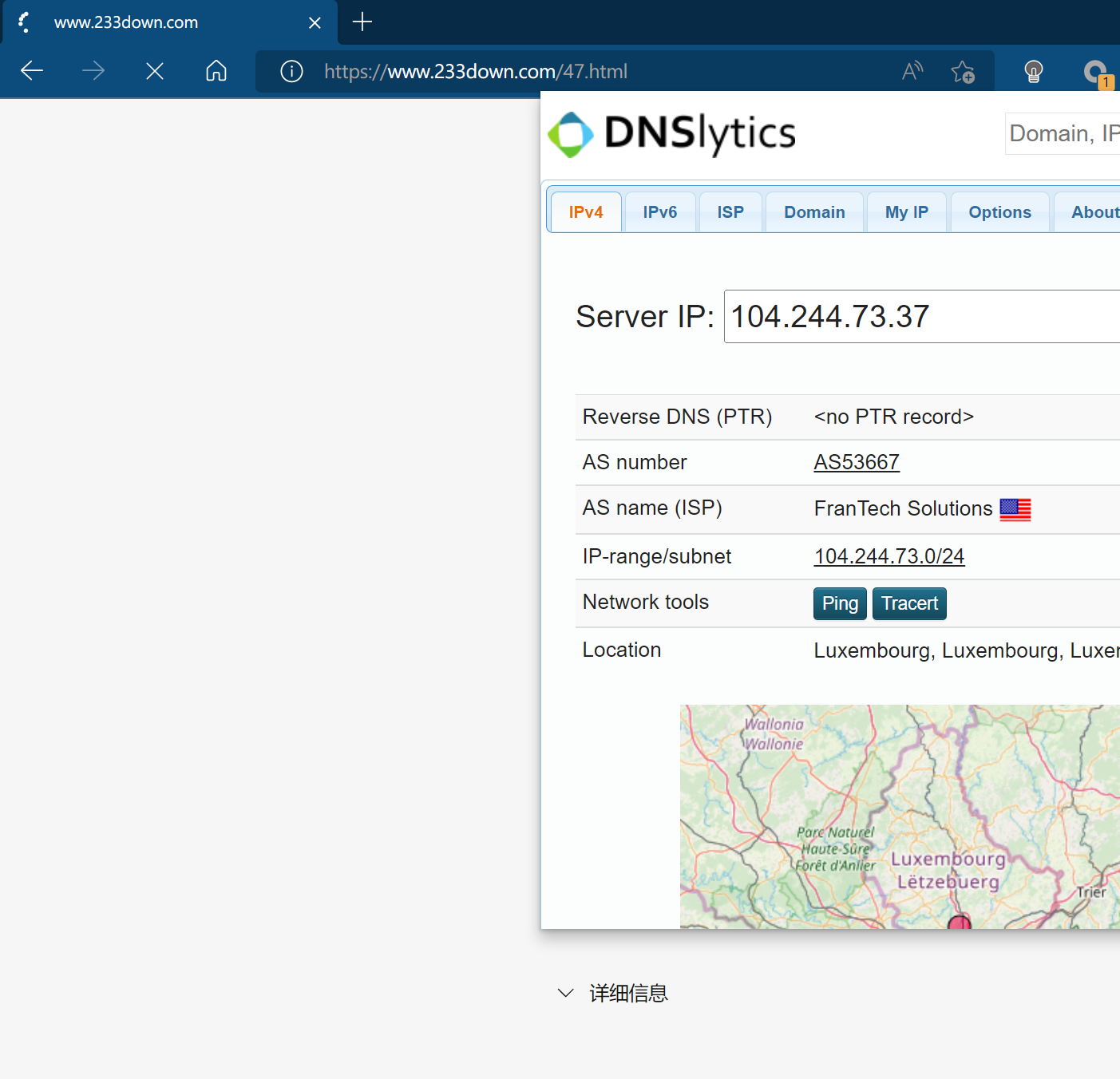This screenshot has height=1079, width=1120.
Task: Open the AS53667 link
Action: pos(857,462)
